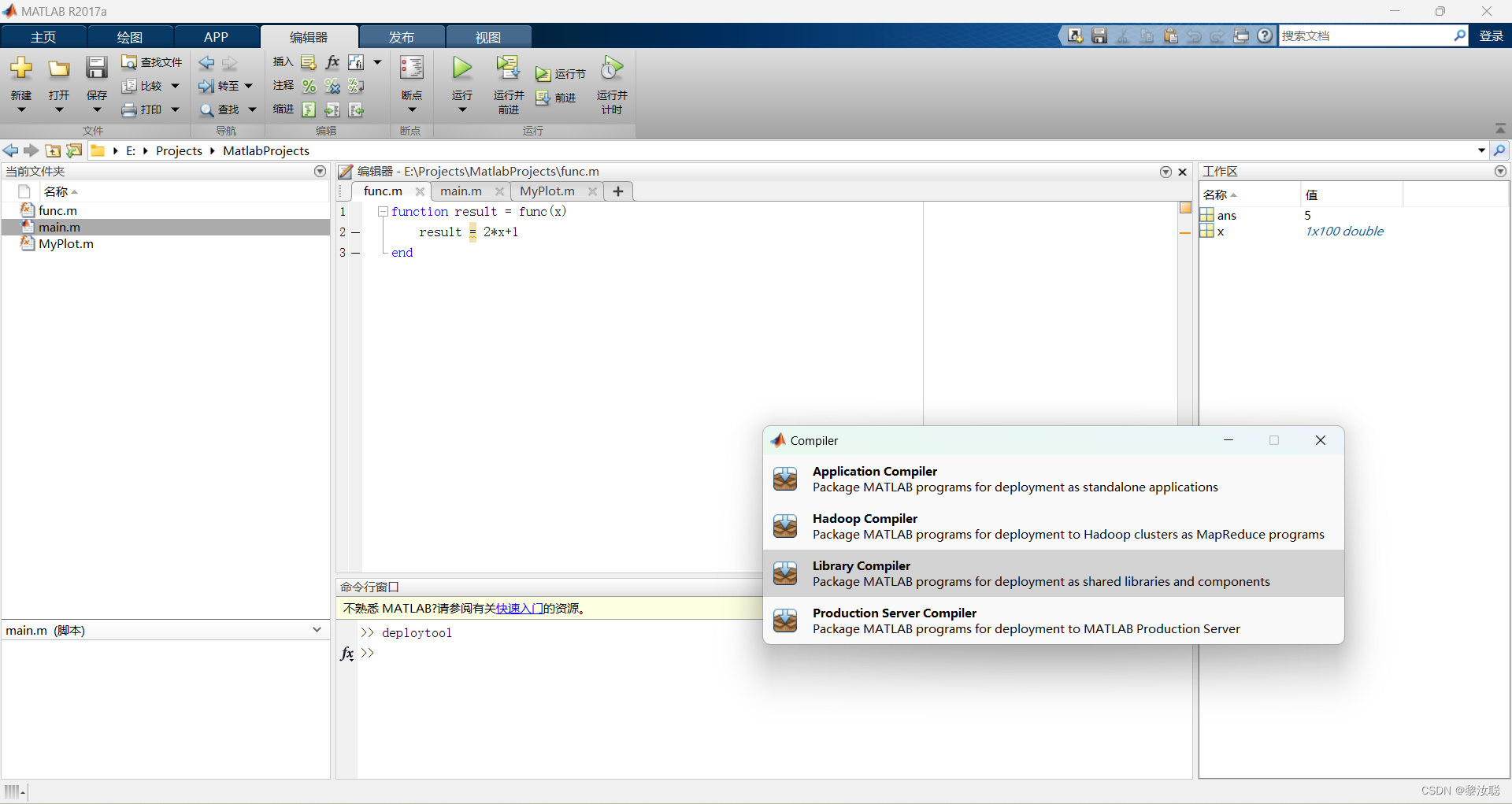Switch to the APP ribbon tab
1512x804 pixels.
pos(216,37)
